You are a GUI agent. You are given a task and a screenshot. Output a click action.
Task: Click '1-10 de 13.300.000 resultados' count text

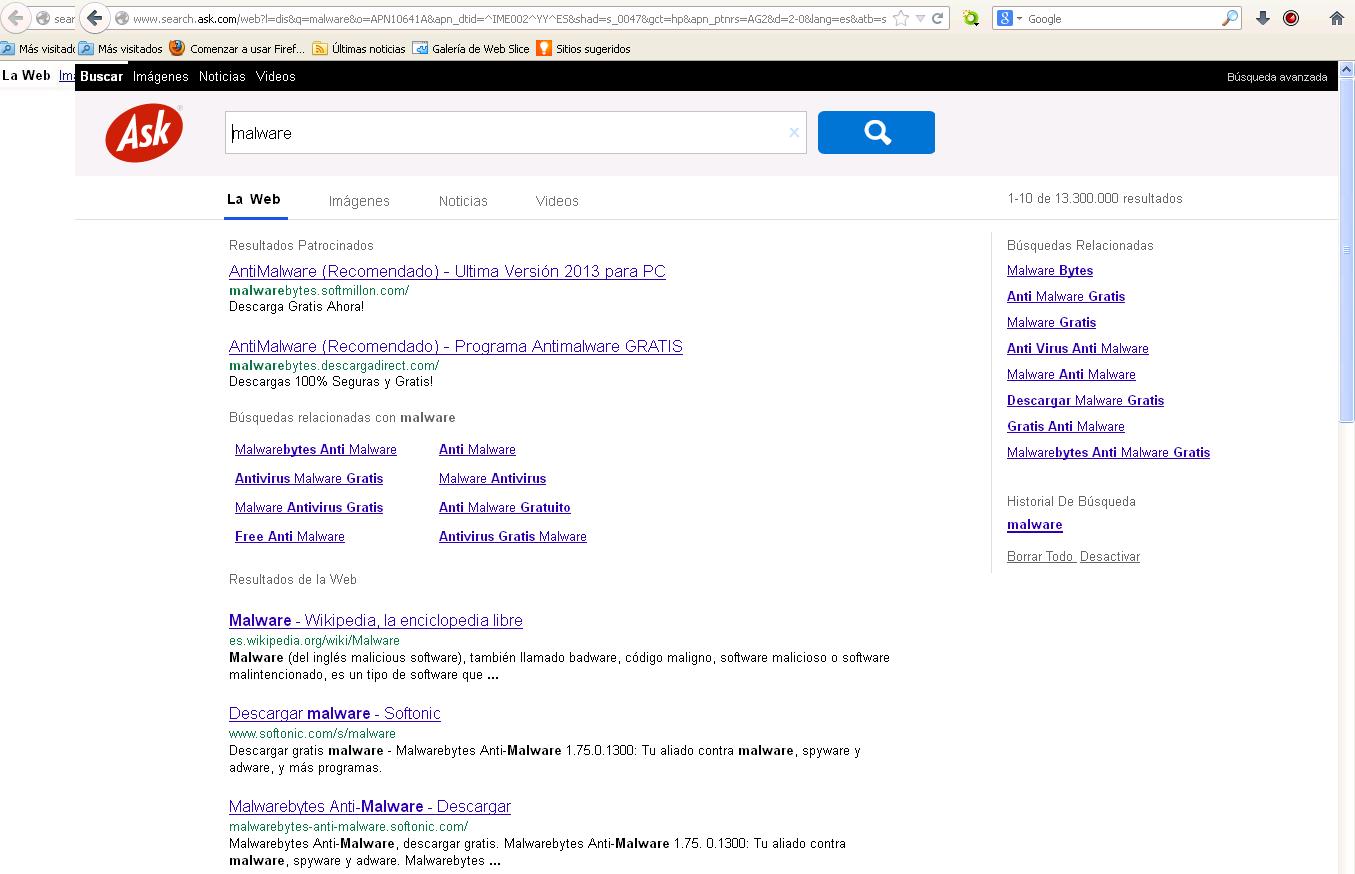pyautogui.click(x=1095, y=199)
